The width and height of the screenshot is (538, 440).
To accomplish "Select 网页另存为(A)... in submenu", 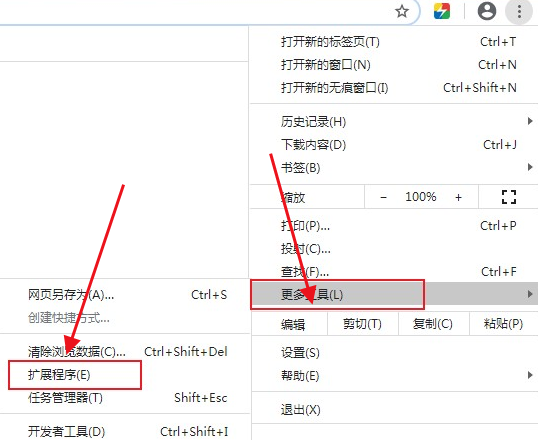I will [125, 295].
